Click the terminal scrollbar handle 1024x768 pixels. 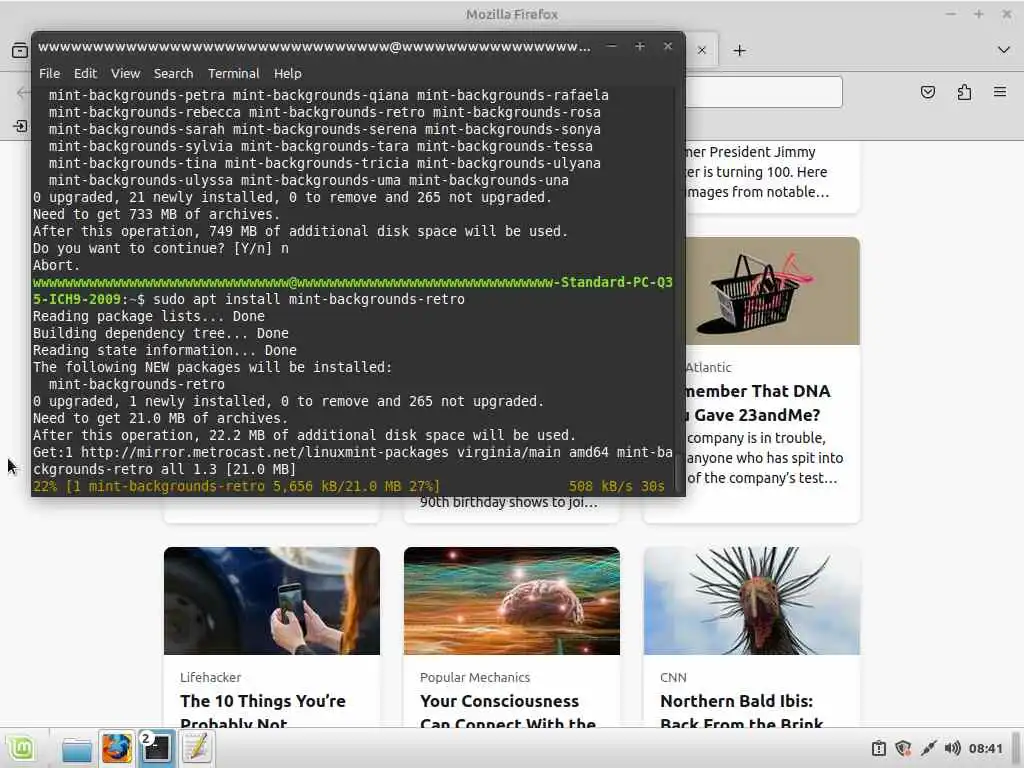pyautogui.click(x=679, y=473)
